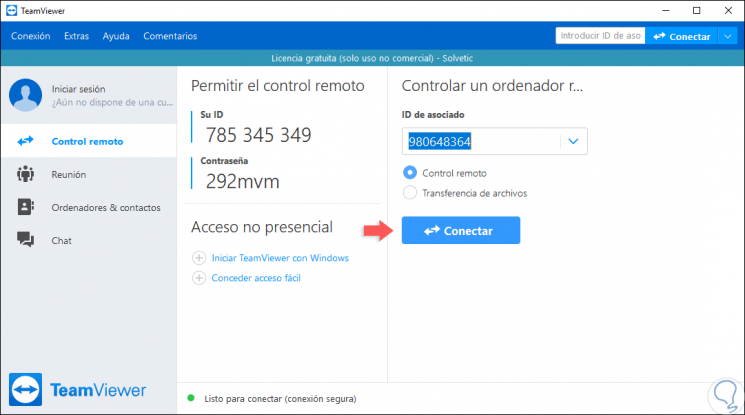Click Iniciar sesión text
This screenshot has height=415, width=745.
78,89
